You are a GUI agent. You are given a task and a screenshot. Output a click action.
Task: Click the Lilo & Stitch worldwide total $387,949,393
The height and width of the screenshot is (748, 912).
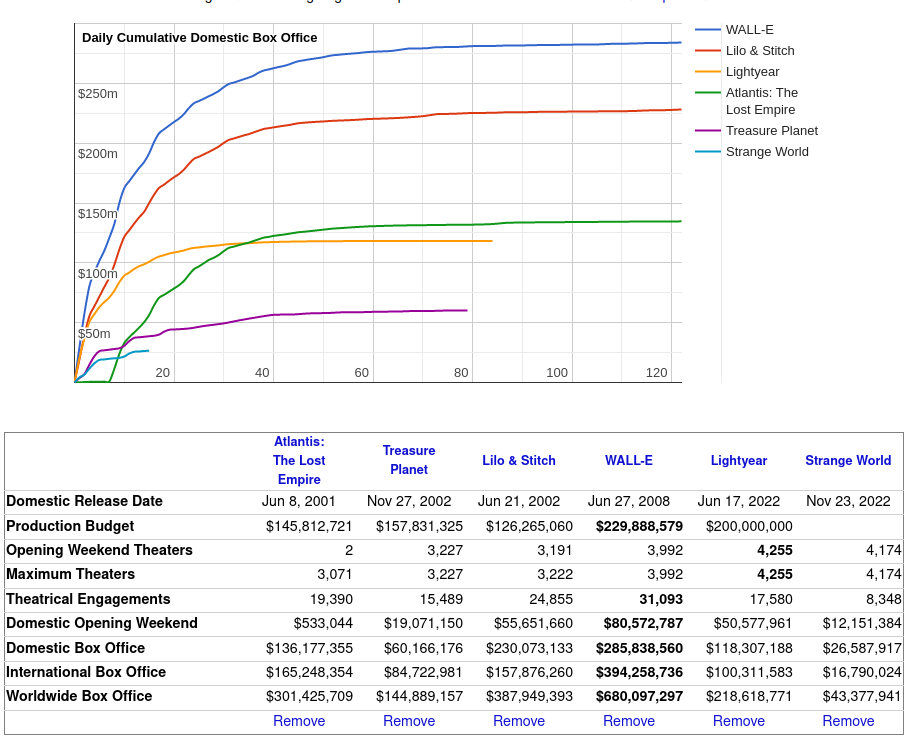point(529,696)
